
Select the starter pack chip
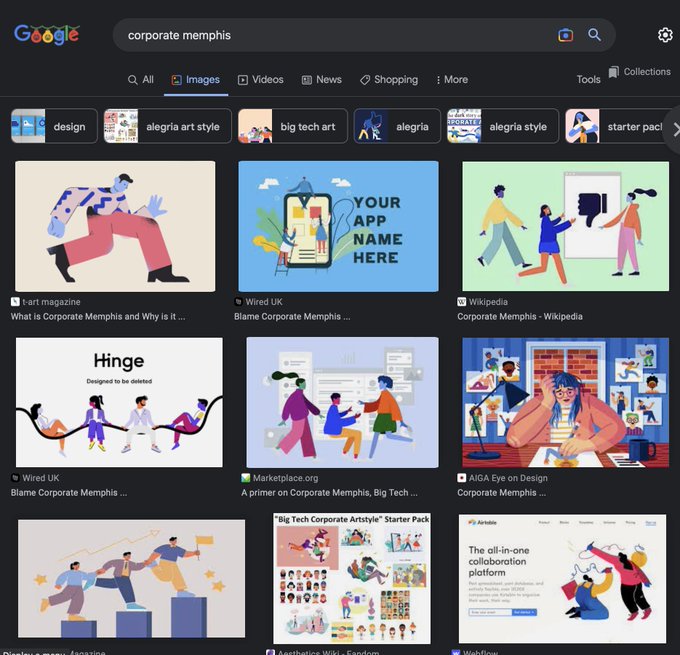[616, 126]
